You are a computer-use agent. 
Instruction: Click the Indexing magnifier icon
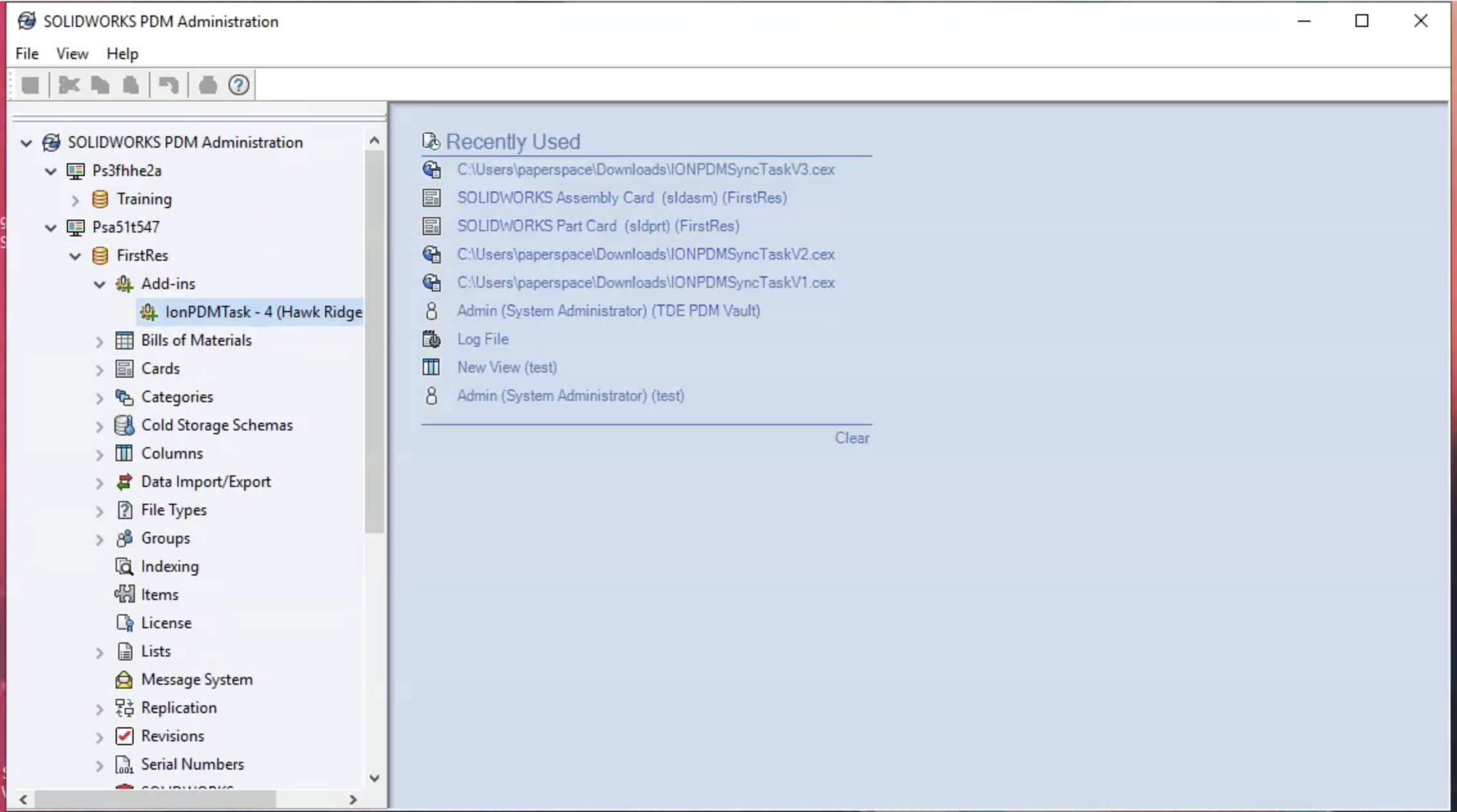click(125, 567)
